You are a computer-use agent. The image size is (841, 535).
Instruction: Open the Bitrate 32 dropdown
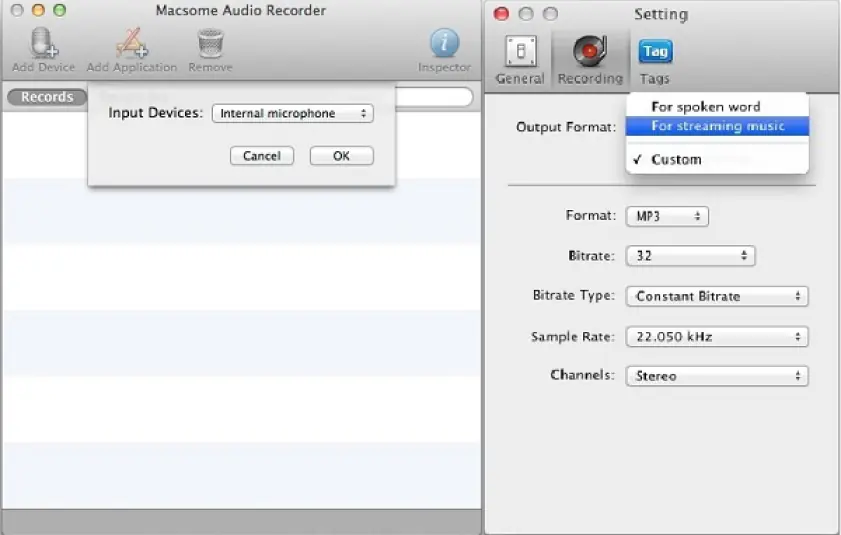coord(690,256)
